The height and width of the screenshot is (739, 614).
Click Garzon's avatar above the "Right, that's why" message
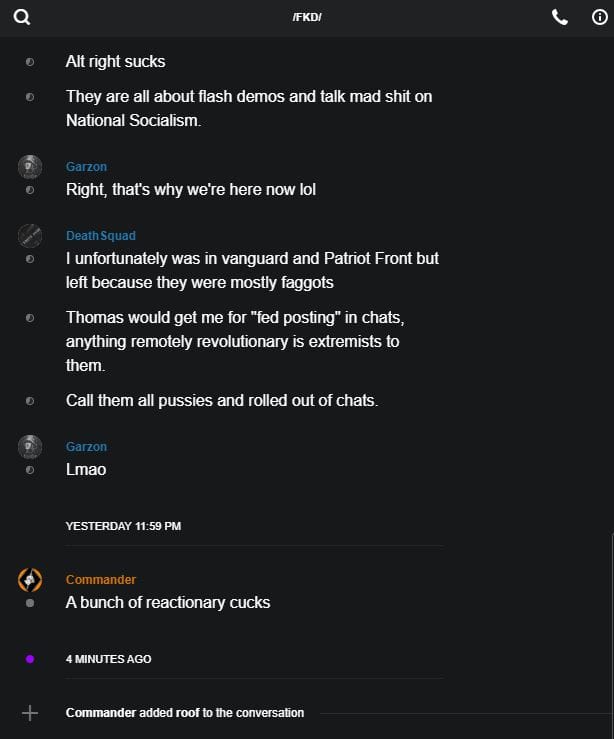(30, 166)
